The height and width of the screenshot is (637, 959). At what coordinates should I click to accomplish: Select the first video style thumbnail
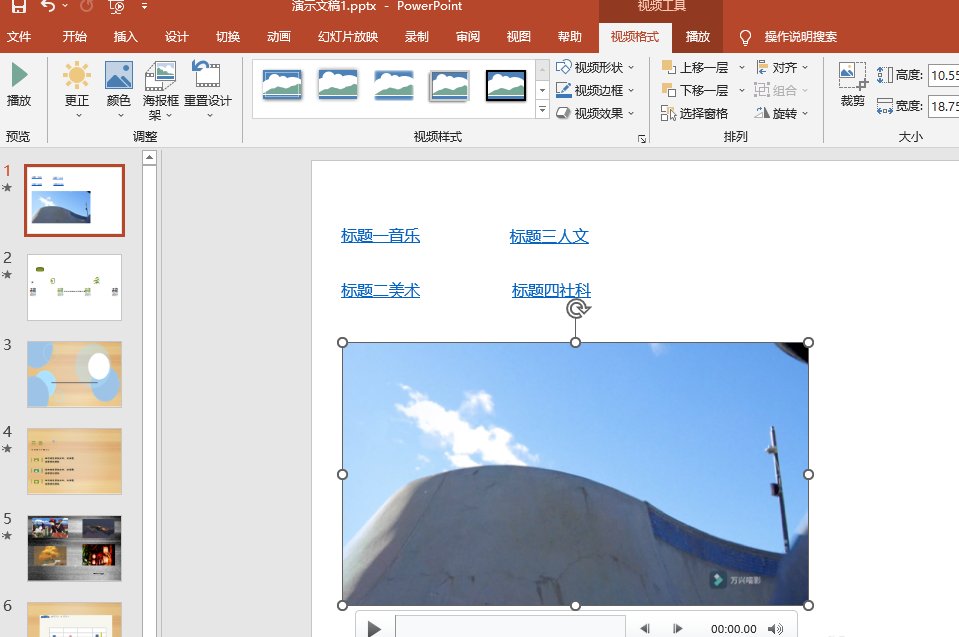point(282,85)
